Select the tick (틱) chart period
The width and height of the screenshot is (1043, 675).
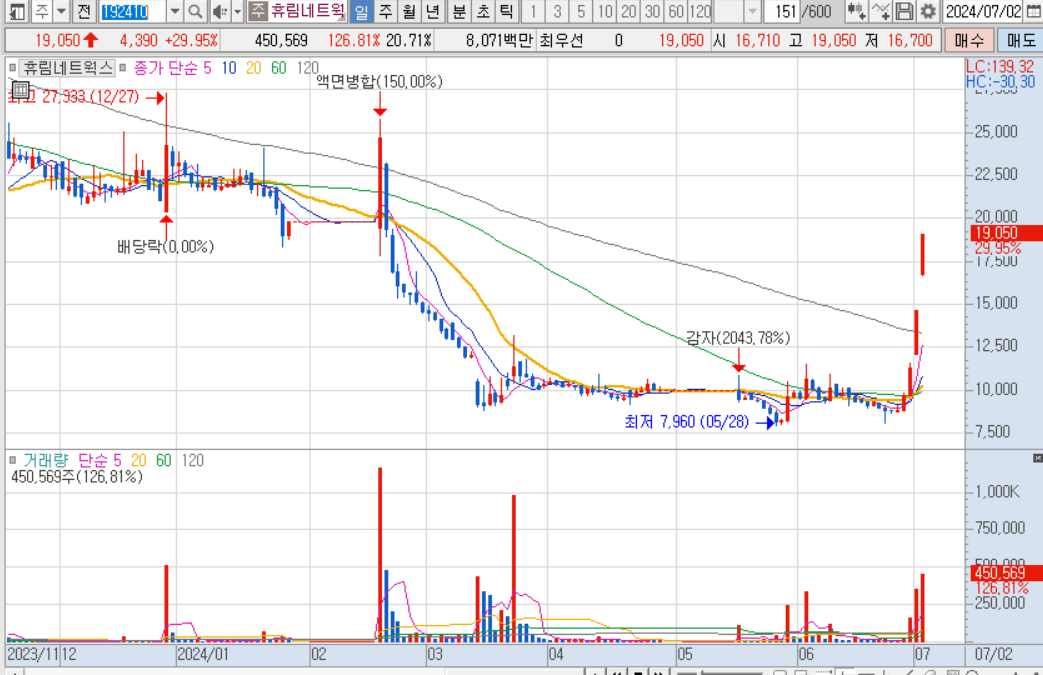(507, 11)
